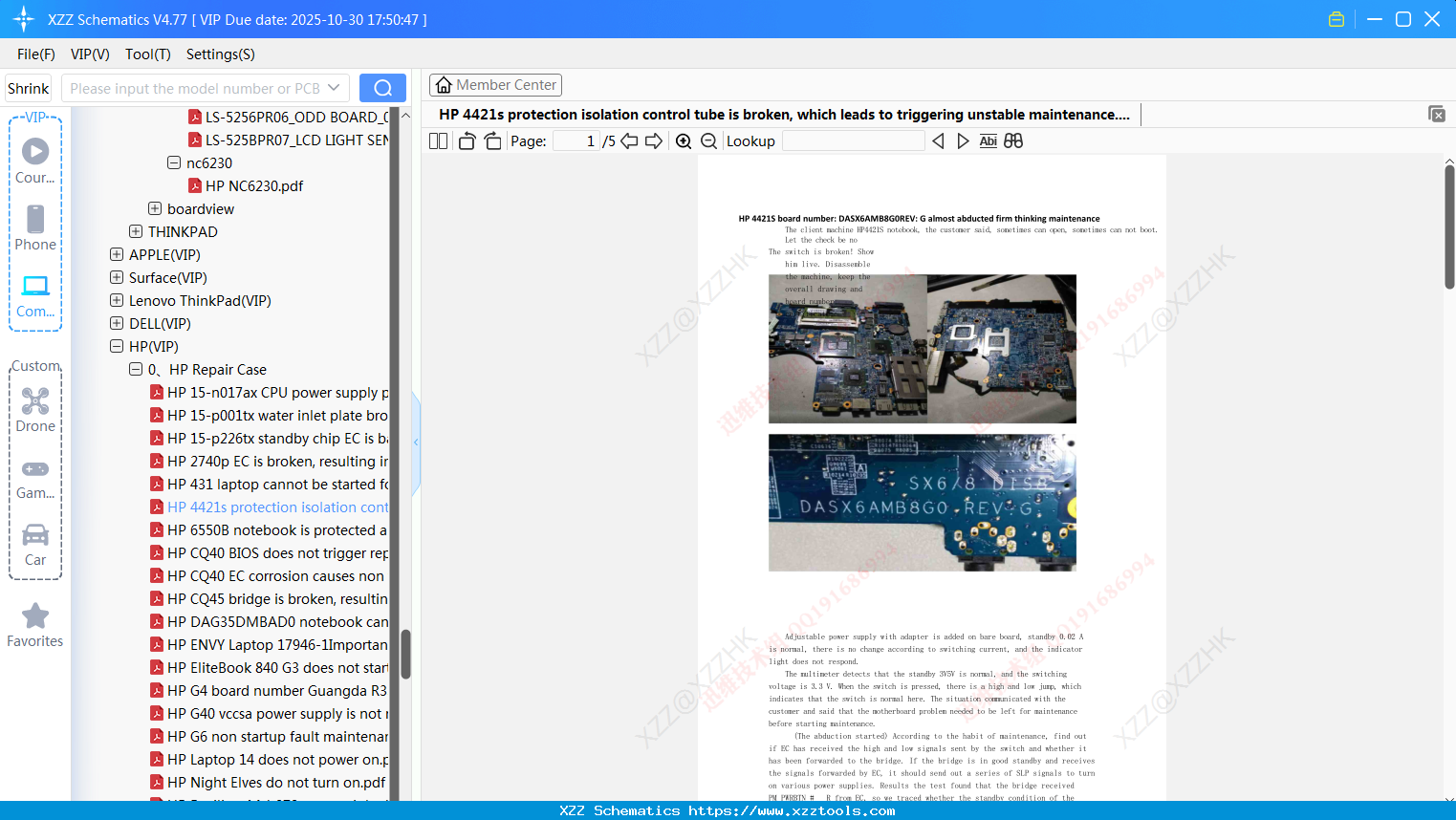The width and height of the screenshot is (1456, 820).
Task: Open model number dropdown arrow
Action: coord(334,88)
